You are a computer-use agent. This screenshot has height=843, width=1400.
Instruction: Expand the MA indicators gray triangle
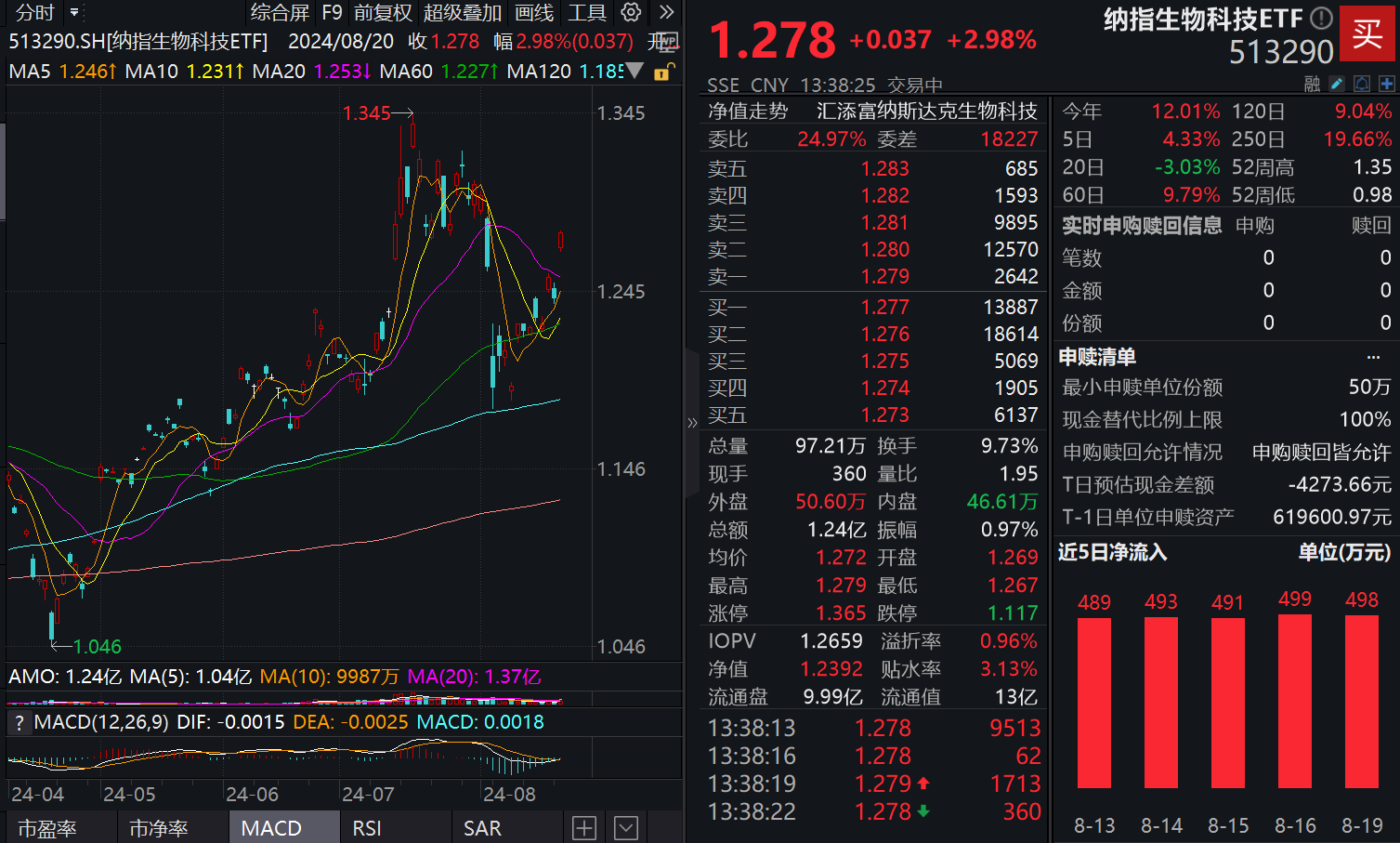click(x=635, y=71)
